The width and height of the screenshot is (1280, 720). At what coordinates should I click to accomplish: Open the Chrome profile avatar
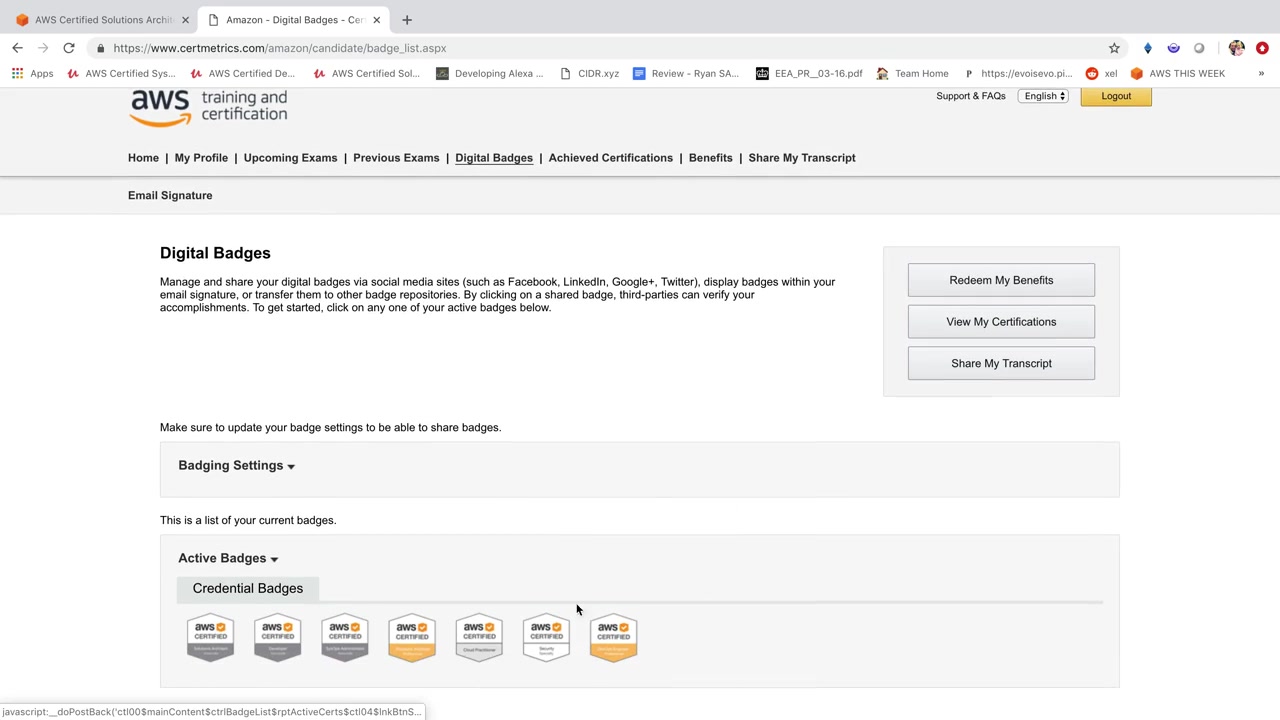pos(1237,48)
